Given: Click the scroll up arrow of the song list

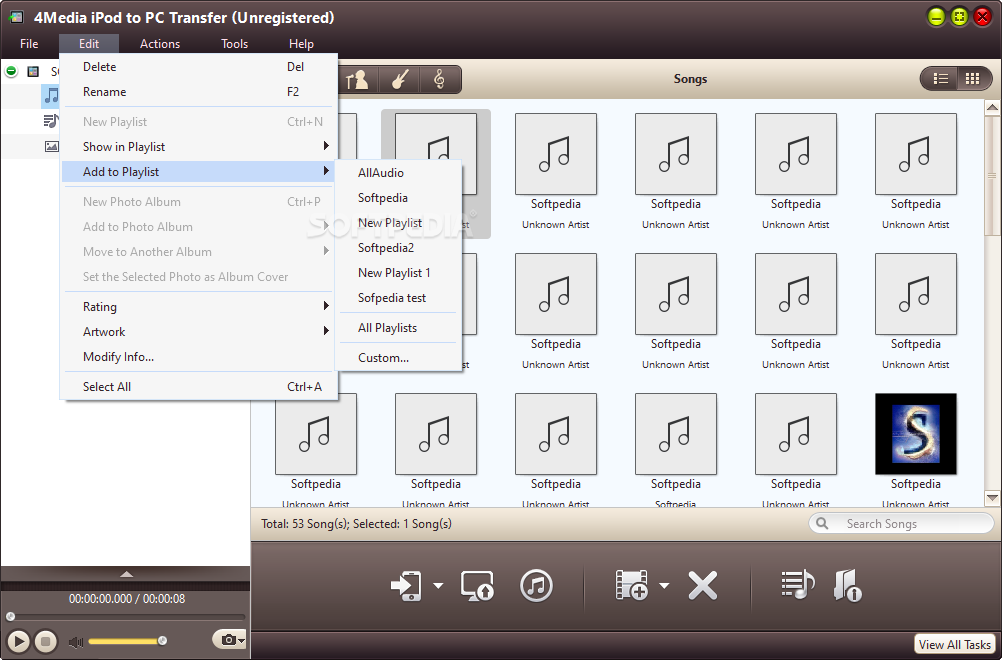Looking at the screenshot, I should (x=992, y=108).
